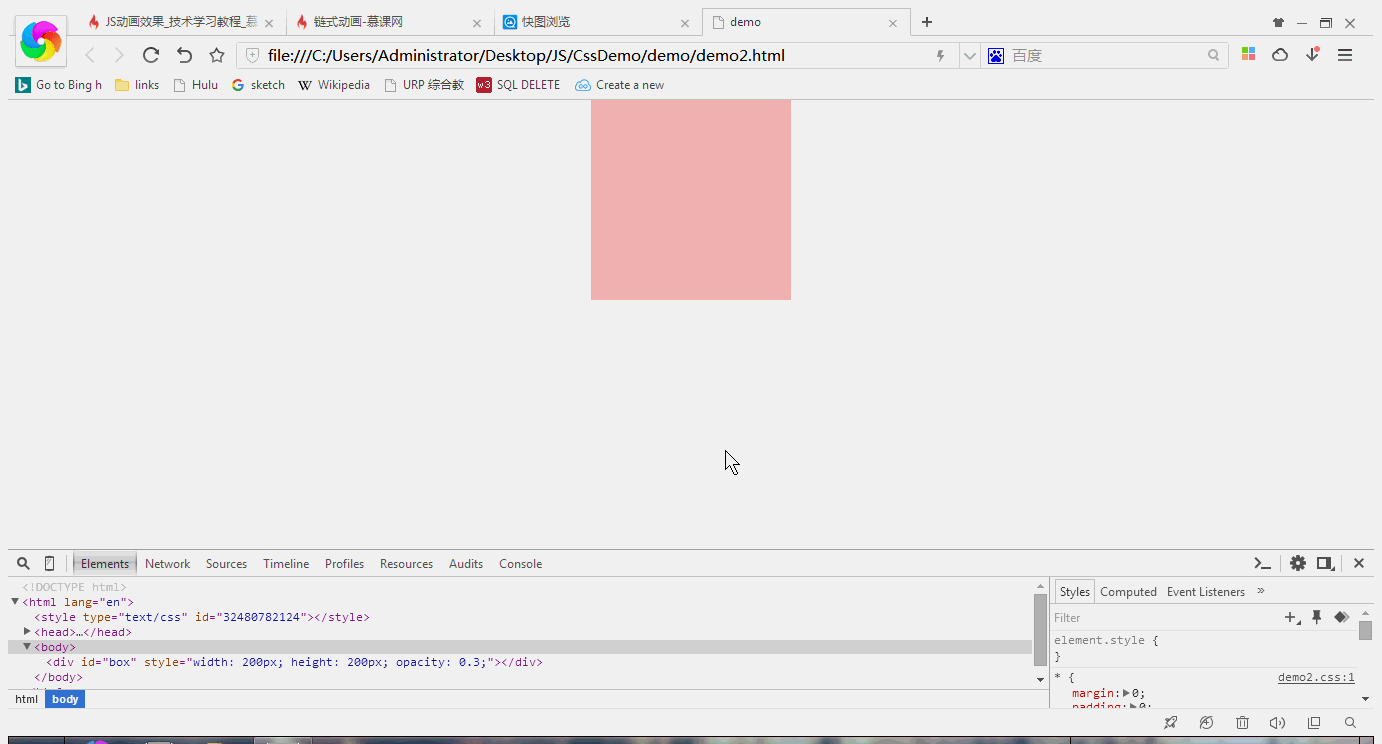This screenshot has width=1382, height=744.
Task: Toggle DevTools device mode phone icon
Action: tap(49, 563)
